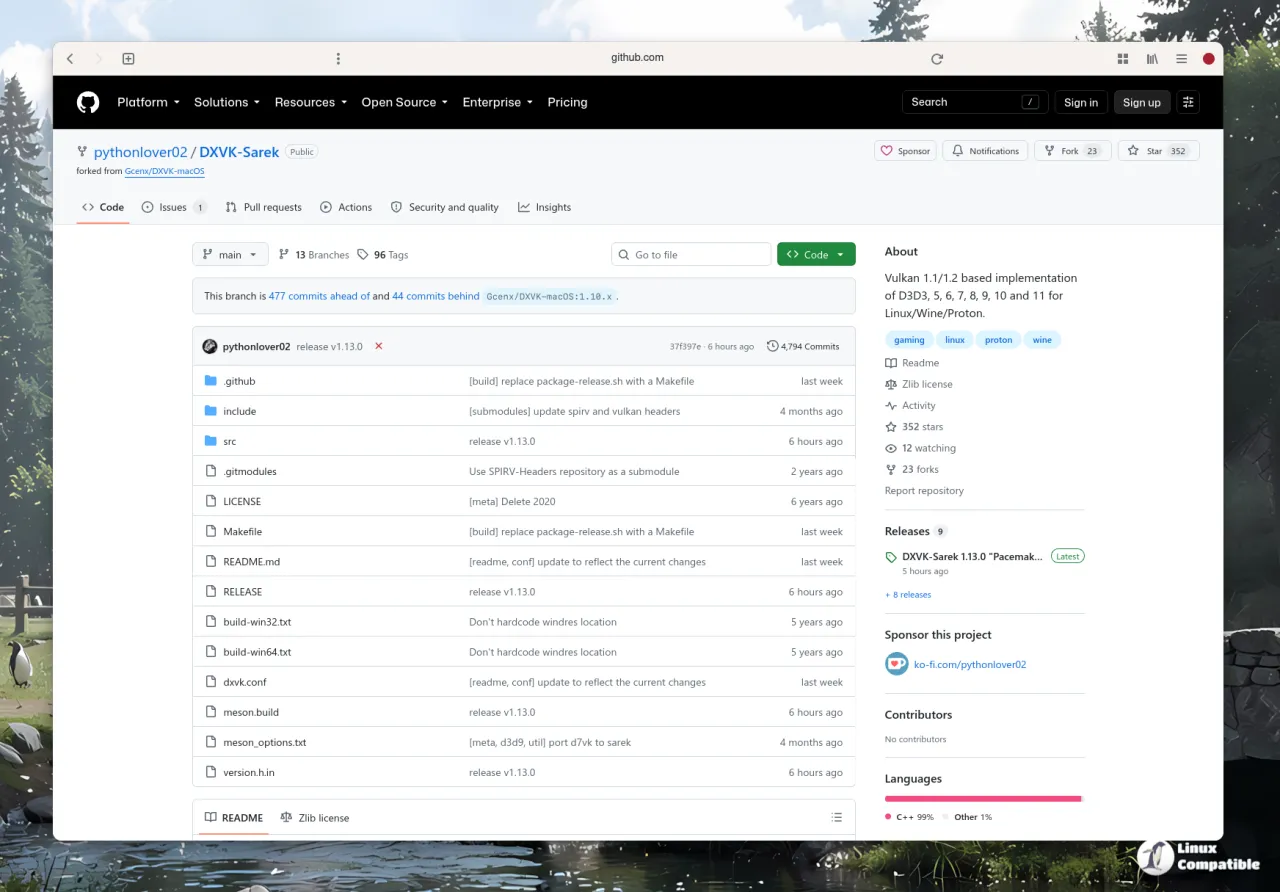Expand the Enterprise menu
1280x892 pixels.
(x=498, y=102)
